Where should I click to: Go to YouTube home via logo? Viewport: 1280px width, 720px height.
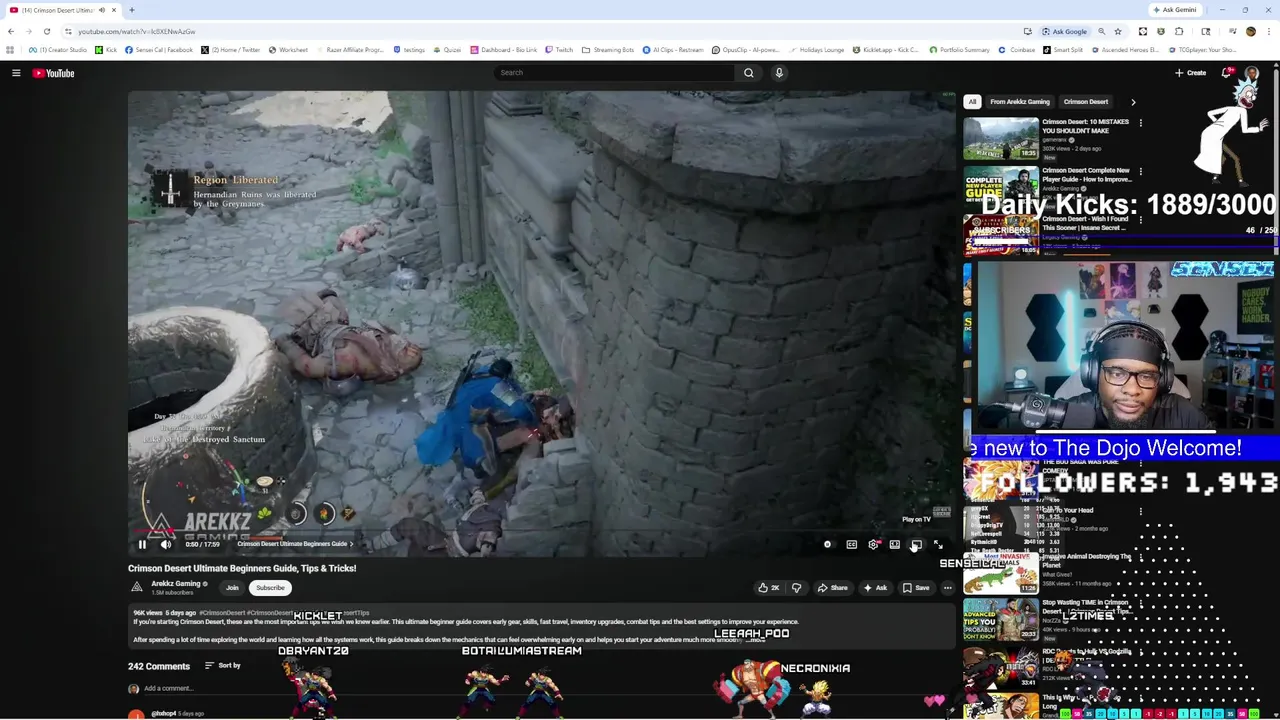pos(53,73)
